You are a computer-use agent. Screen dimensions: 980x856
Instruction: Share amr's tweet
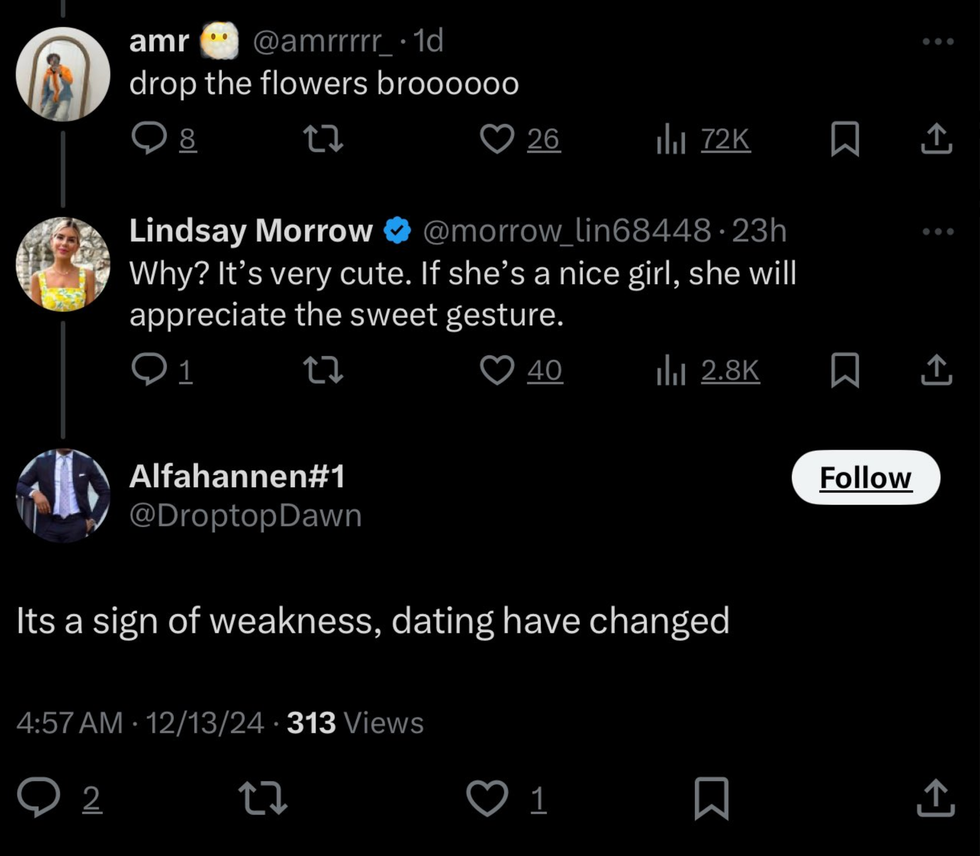click(936, 140)
